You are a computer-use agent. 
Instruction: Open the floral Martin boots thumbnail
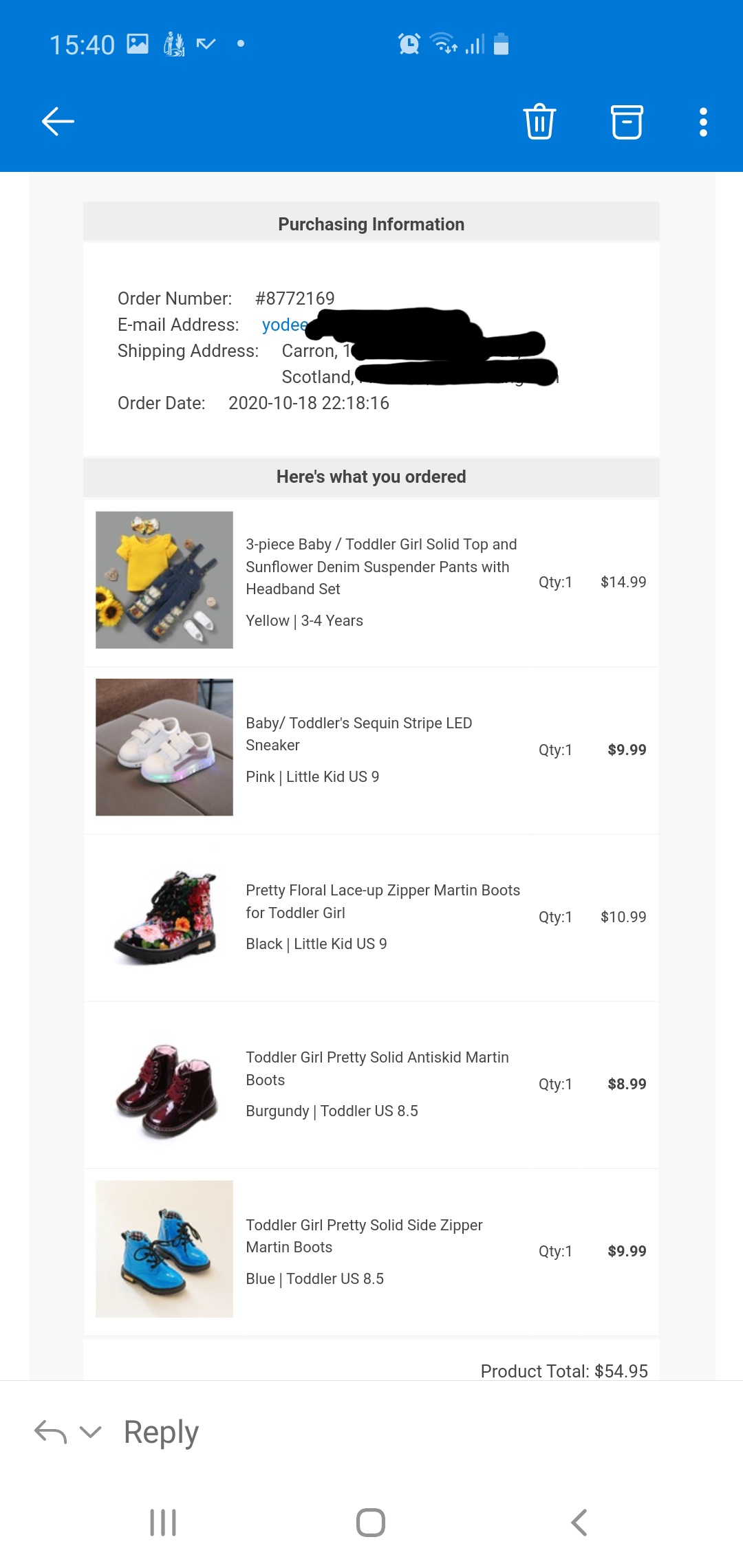tap(164, 917)
